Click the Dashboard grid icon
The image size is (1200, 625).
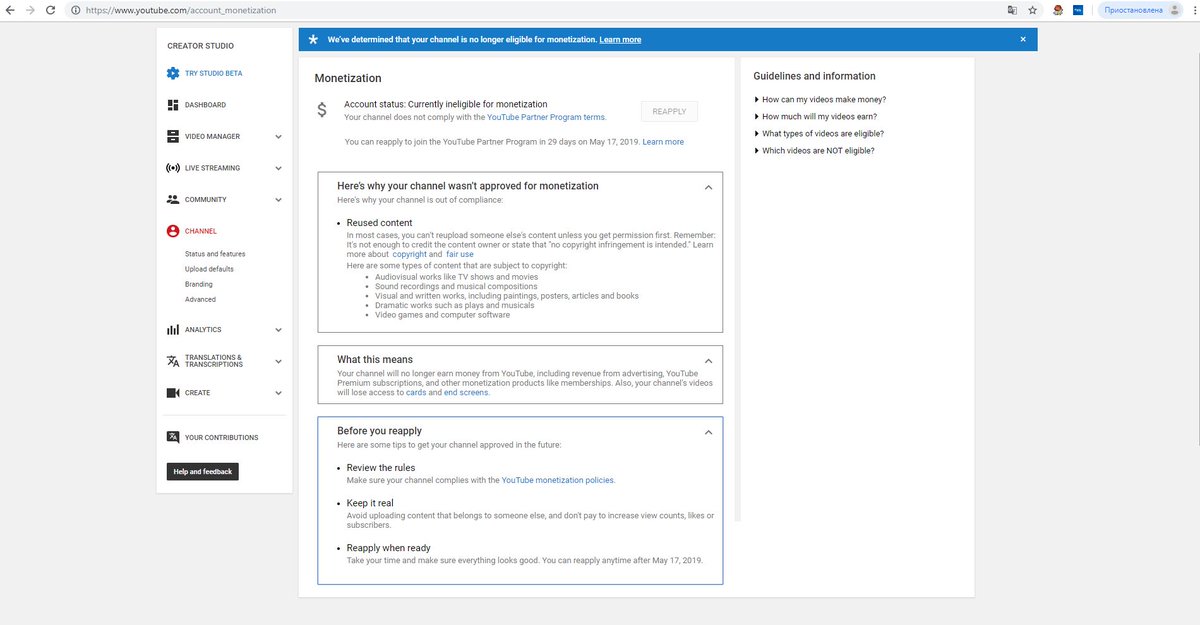173,105
